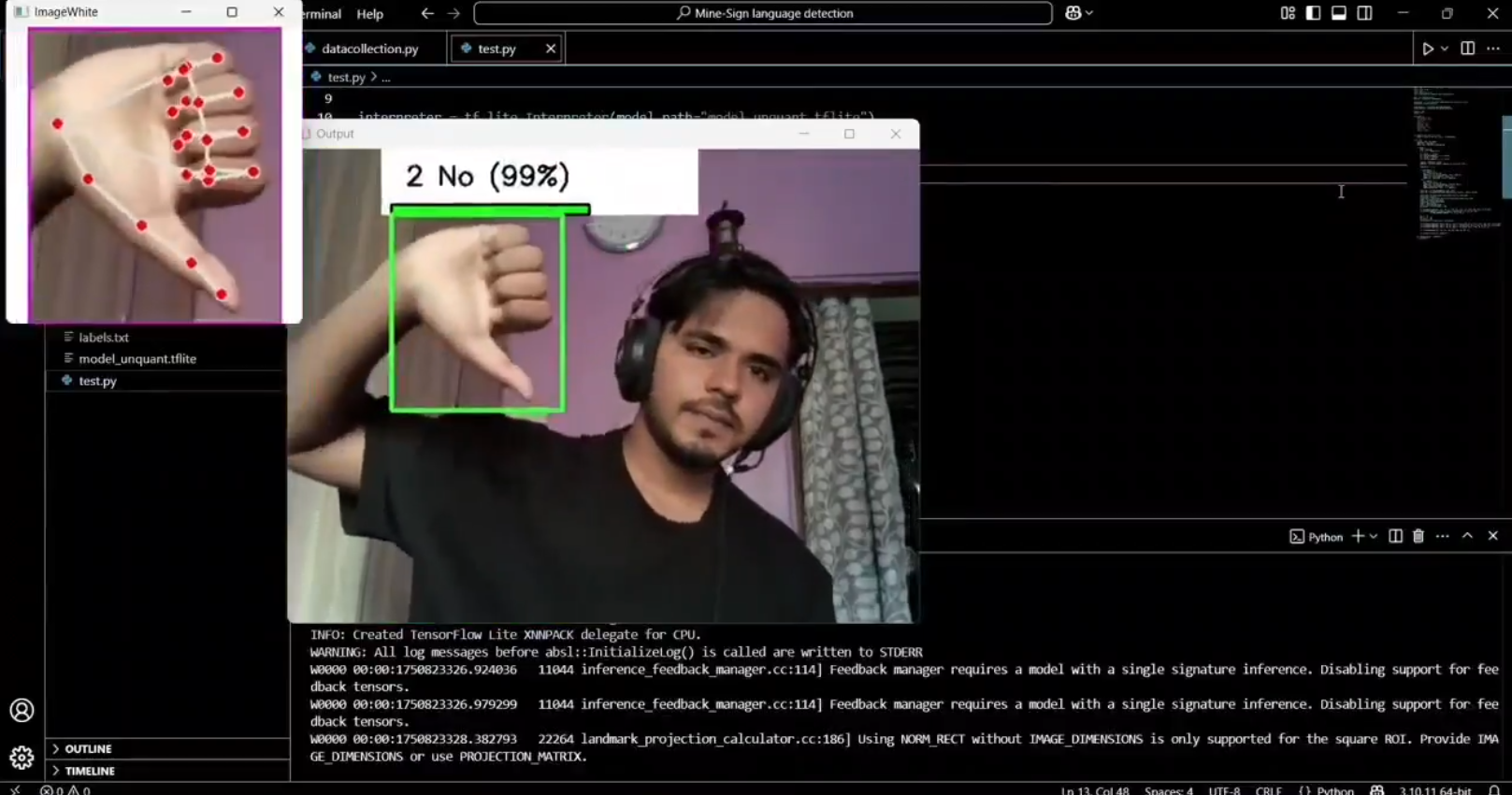Change encoding via UTF-8 status item
Image resolution: width=1512 pixels, height=795 pixels.
click(x=1225, y=790)
